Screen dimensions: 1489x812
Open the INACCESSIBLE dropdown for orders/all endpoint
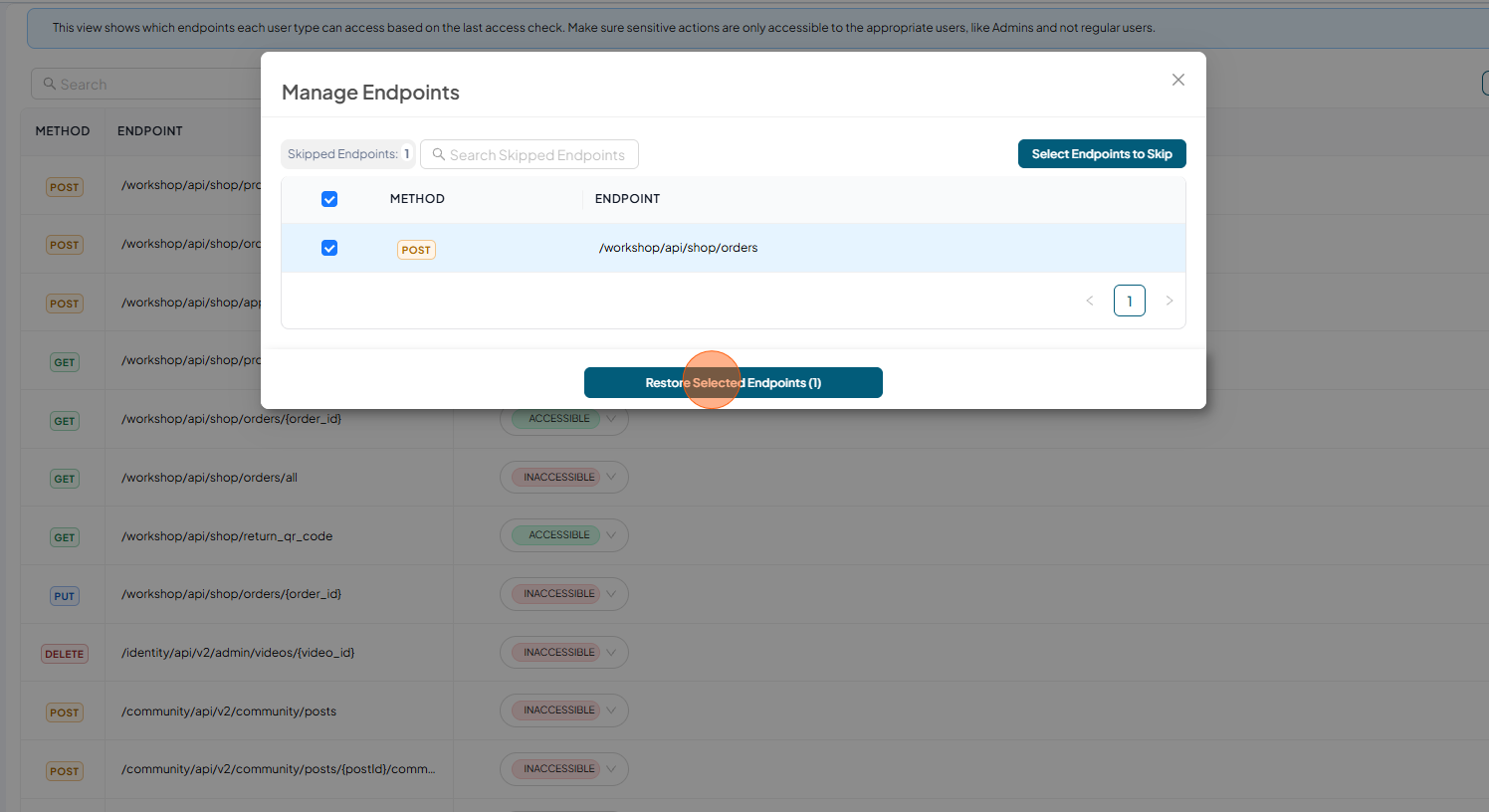click(x=564, y=478)
